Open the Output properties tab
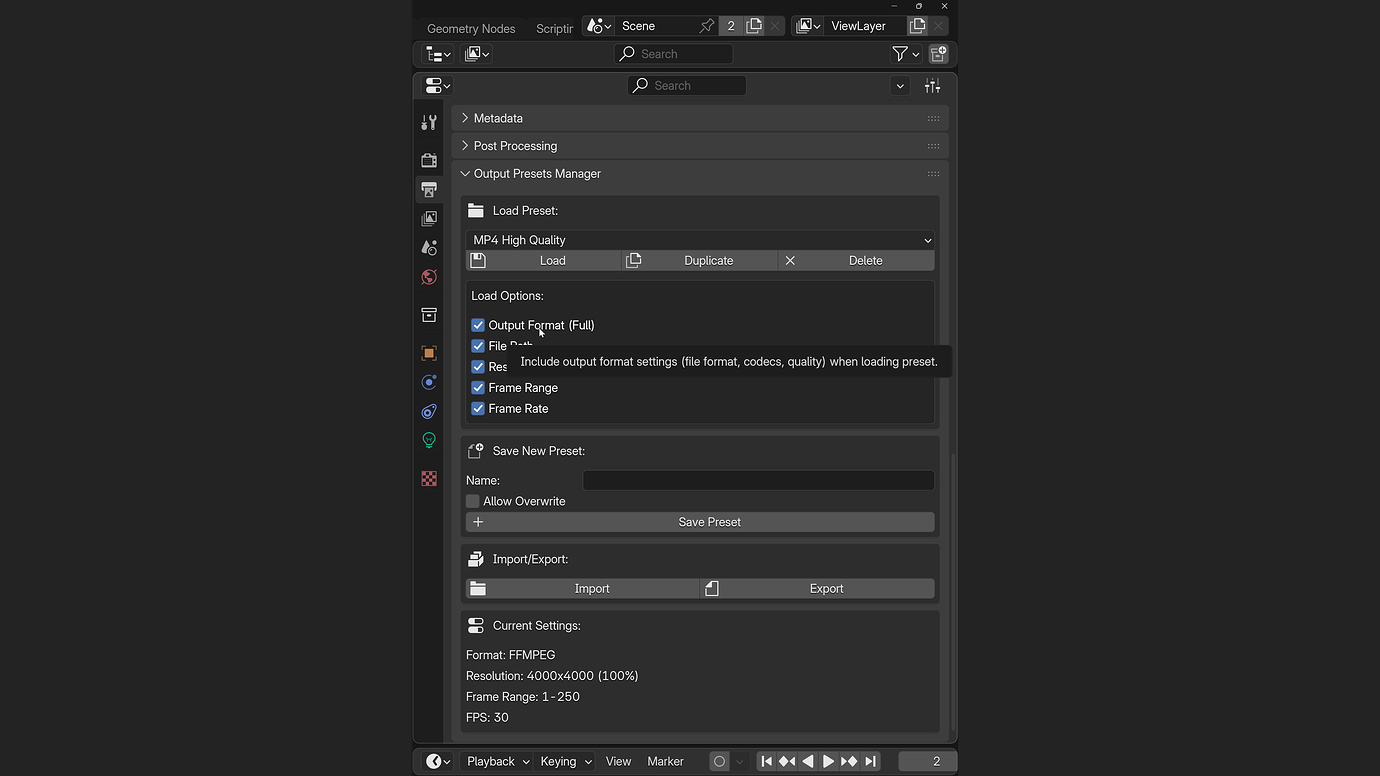Viewport: 1380px width, 776px height. (x=429, y=189)
